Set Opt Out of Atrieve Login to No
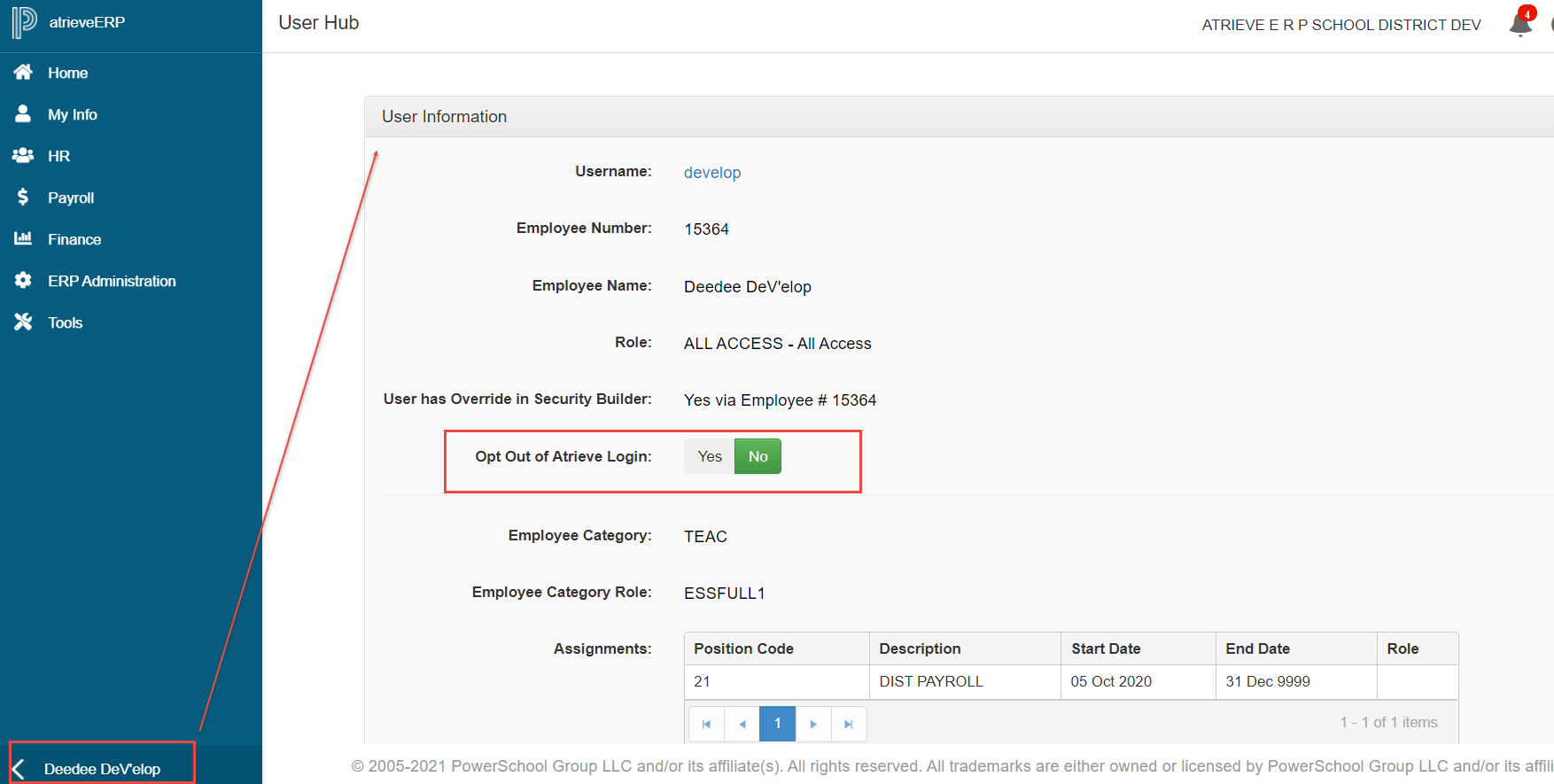Screen dimensions: 1554x784 click(758, 457)
